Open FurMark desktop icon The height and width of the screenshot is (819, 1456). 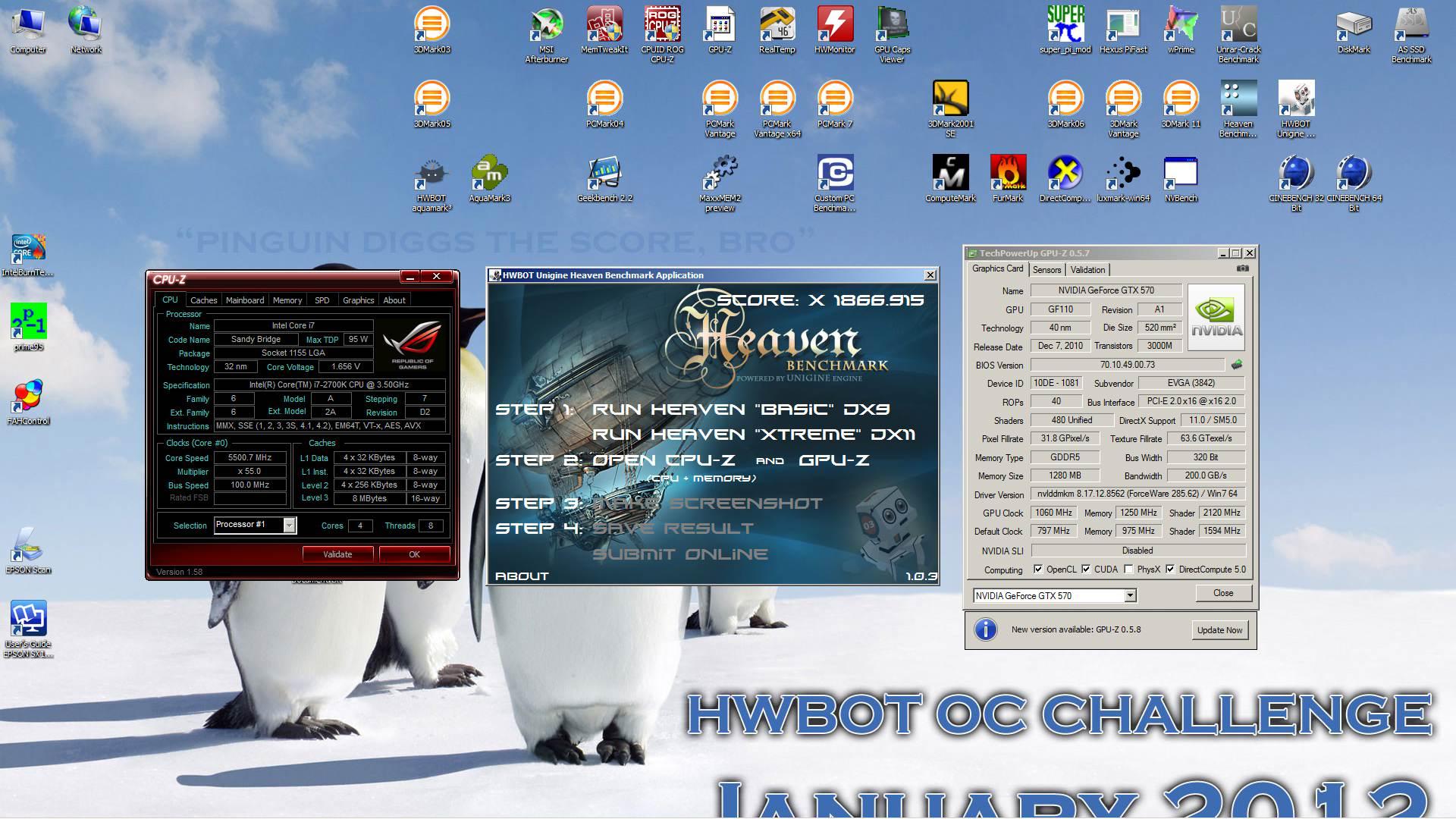1008,179
